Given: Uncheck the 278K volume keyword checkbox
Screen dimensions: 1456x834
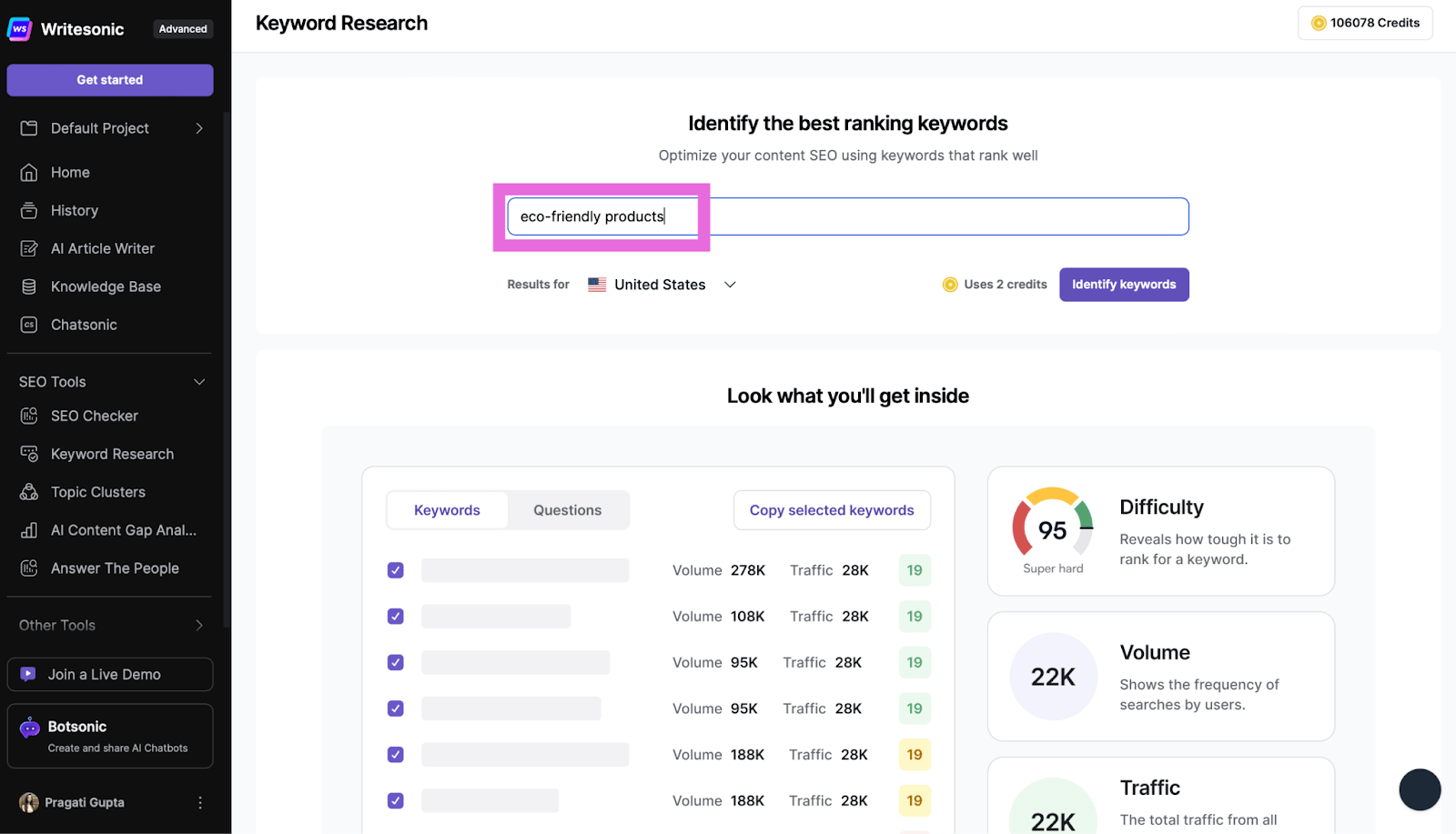Looking at the screenshot, I should tap(396, 570).
